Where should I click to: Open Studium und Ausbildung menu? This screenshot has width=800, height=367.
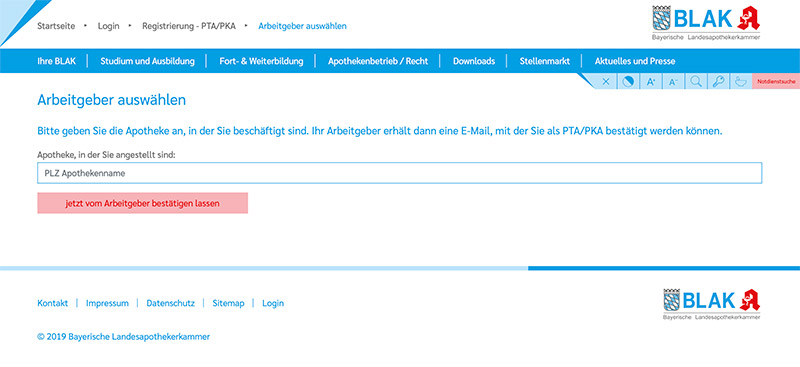click(x=147, y=61)
